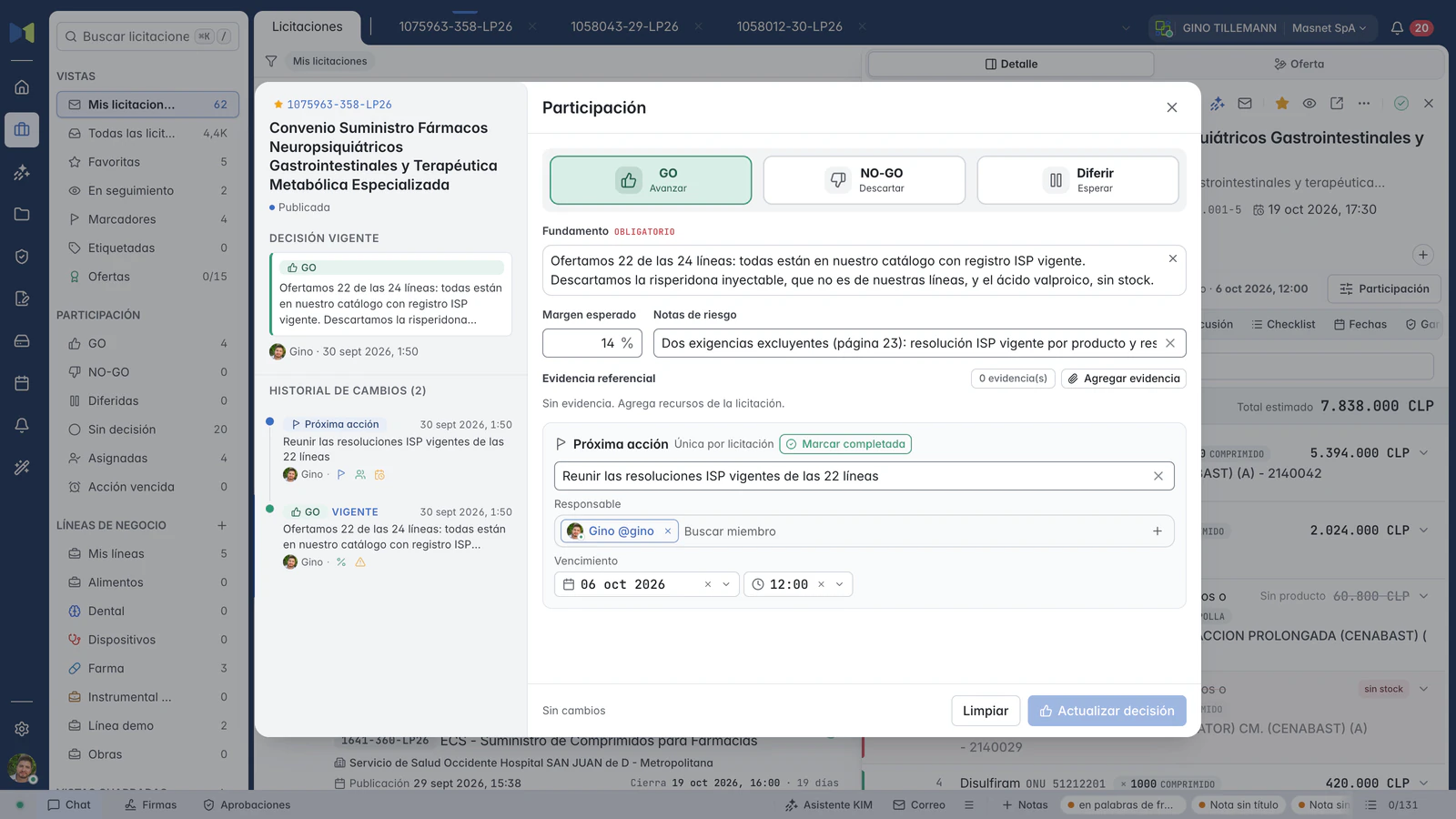The width and height of the screenshot is (1456, 819).
Task: Open the calendar icon in left sidebar
Action: (22, 383)
